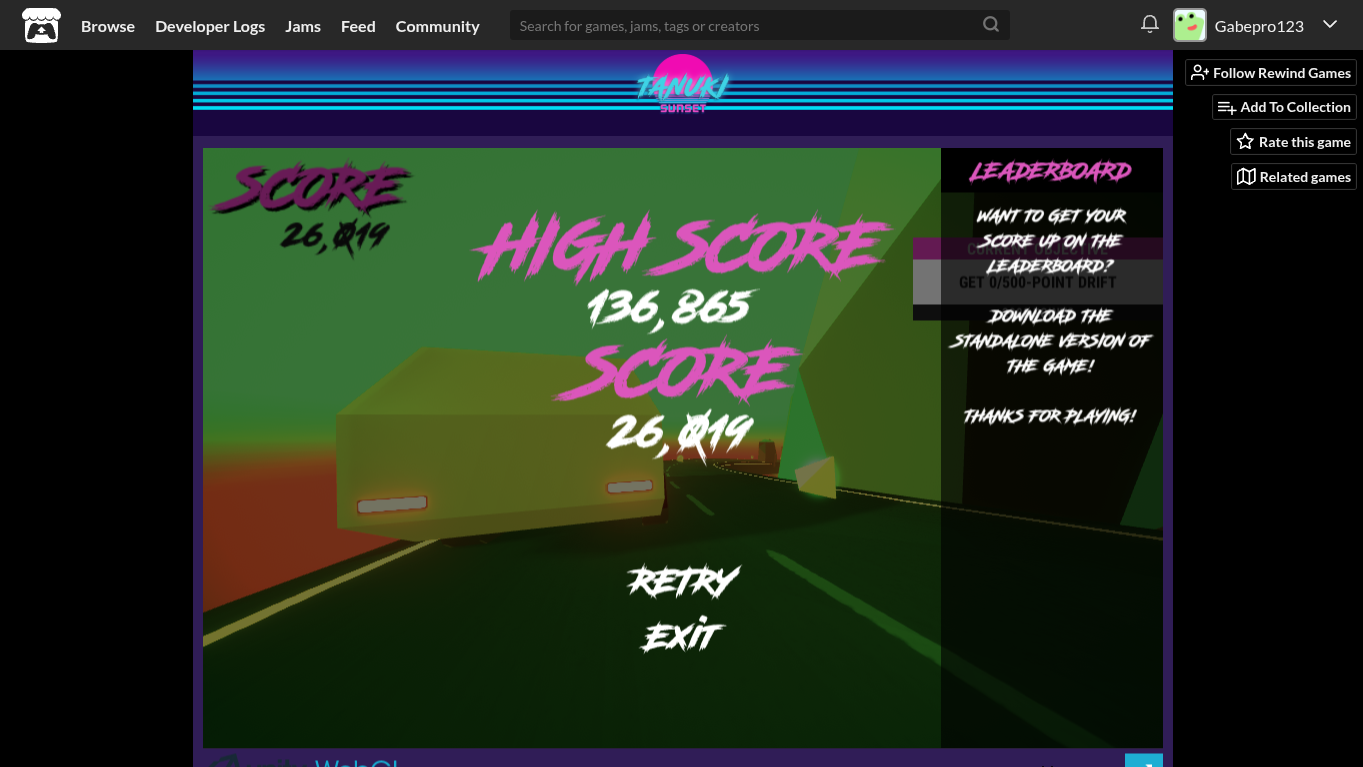Open the Gabepro123 profile link
Screen dimensions: 1363x767
[1259, 26]
